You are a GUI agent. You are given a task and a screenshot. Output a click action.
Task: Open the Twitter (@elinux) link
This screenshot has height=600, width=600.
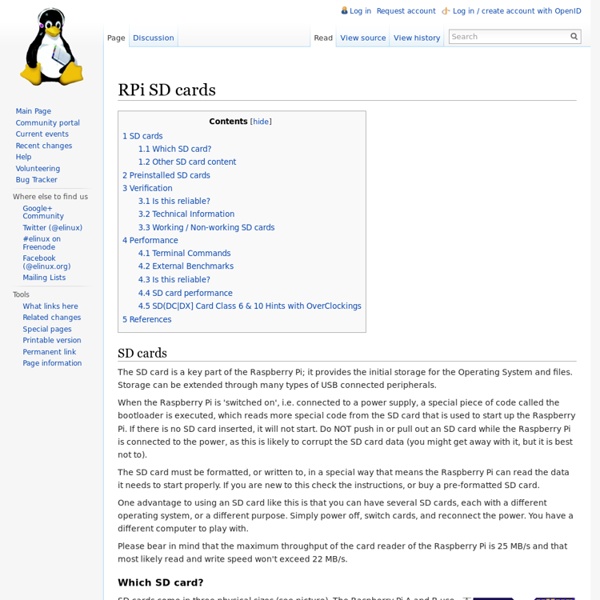point(52,228)
